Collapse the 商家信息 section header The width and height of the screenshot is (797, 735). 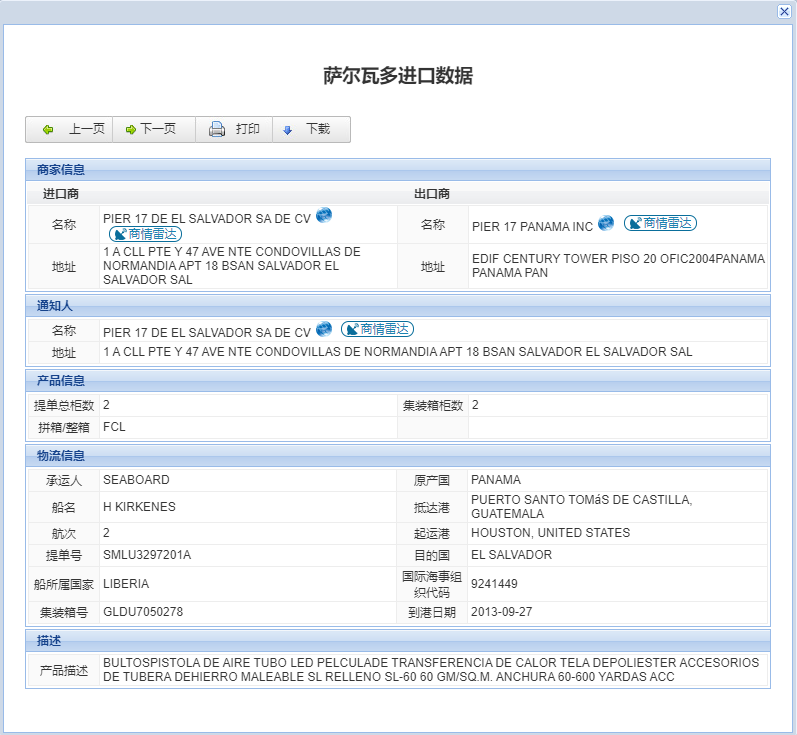61,169
